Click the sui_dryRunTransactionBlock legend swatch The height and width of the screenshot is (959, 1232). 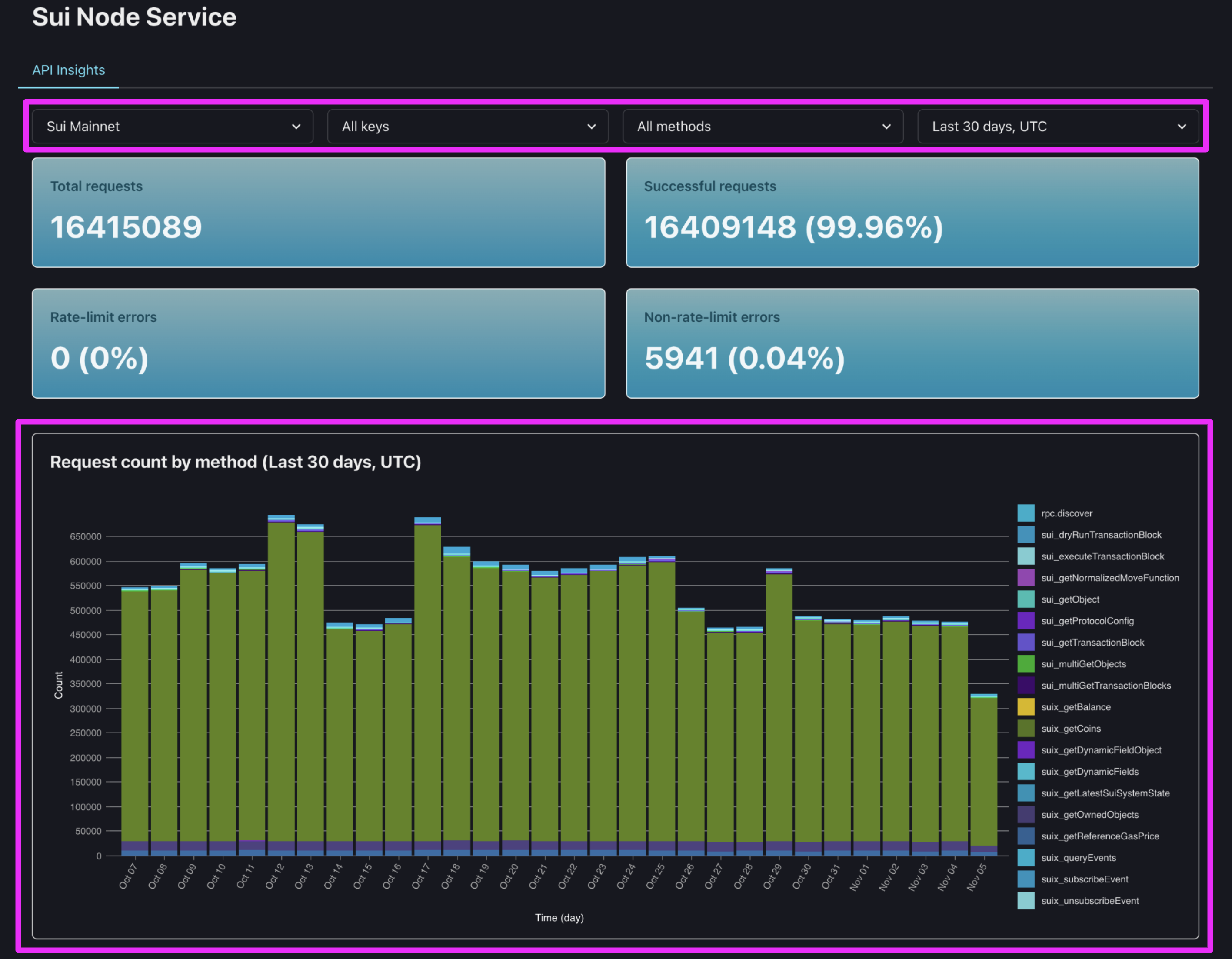coord(1026,535)
